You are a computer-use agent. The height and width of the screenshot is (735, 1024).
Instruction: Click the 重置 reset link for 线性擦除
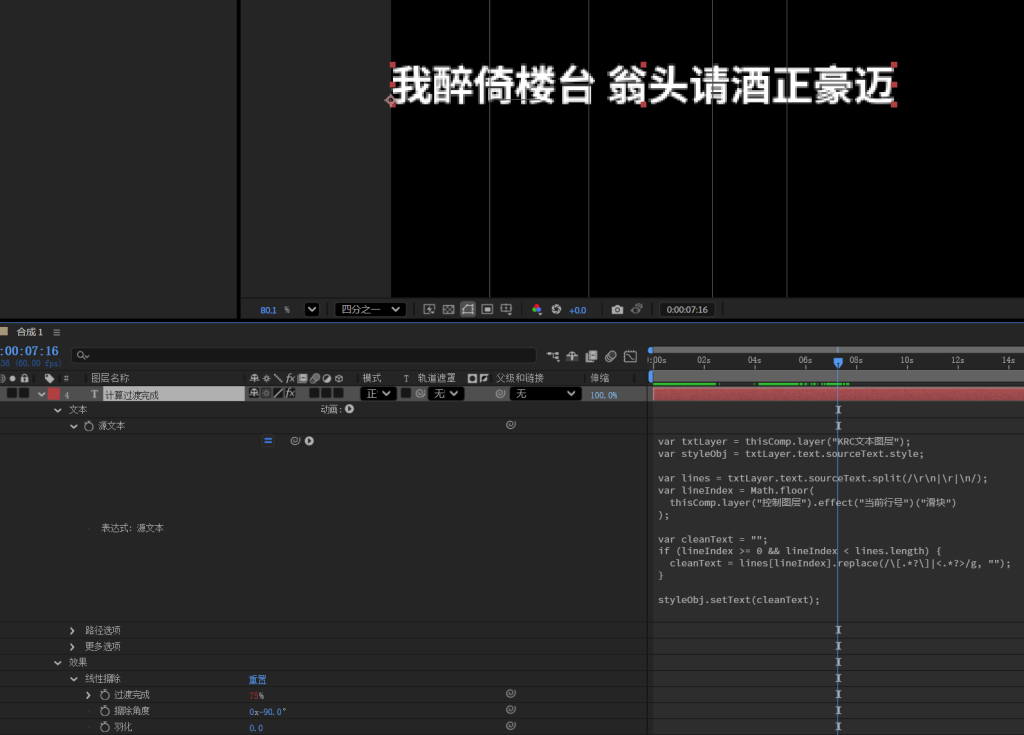257,679
